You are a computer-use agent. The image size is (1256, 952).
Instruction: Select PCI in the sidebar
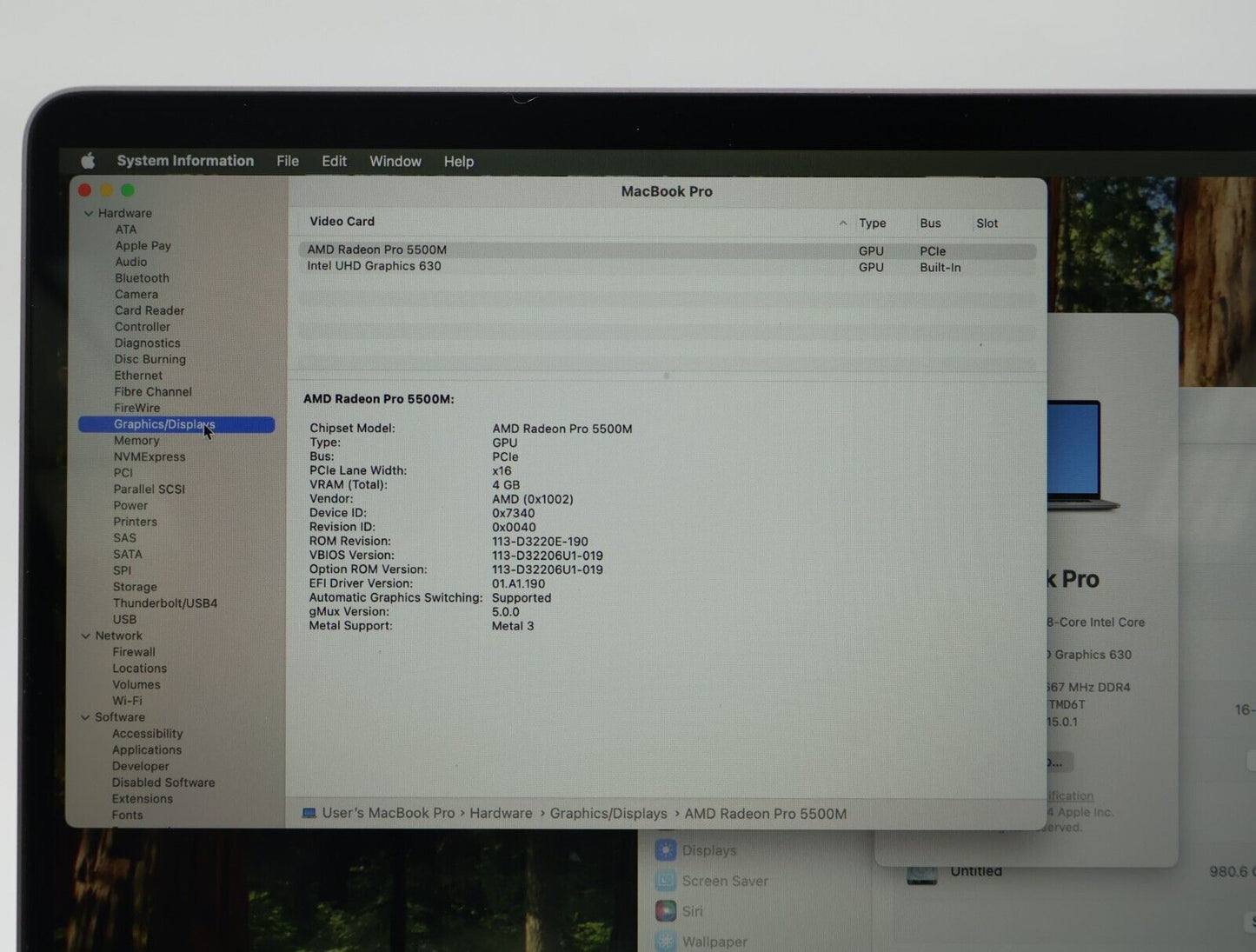[123, 473]
